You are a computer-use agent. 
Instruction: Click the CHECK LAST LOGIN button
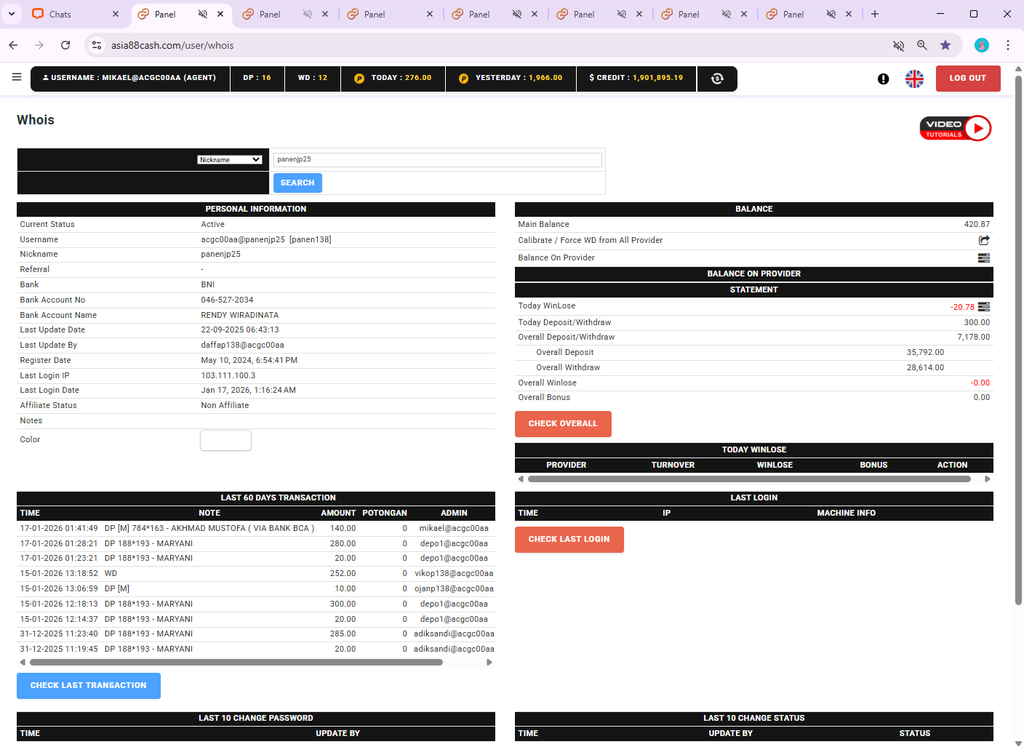click(x=569, y=539)
